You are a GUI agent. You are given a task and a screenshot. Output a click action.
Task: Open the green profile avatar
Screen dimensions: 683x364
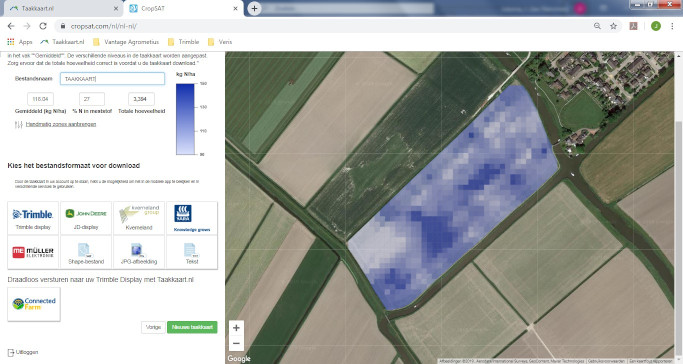[x=656, y=26]
